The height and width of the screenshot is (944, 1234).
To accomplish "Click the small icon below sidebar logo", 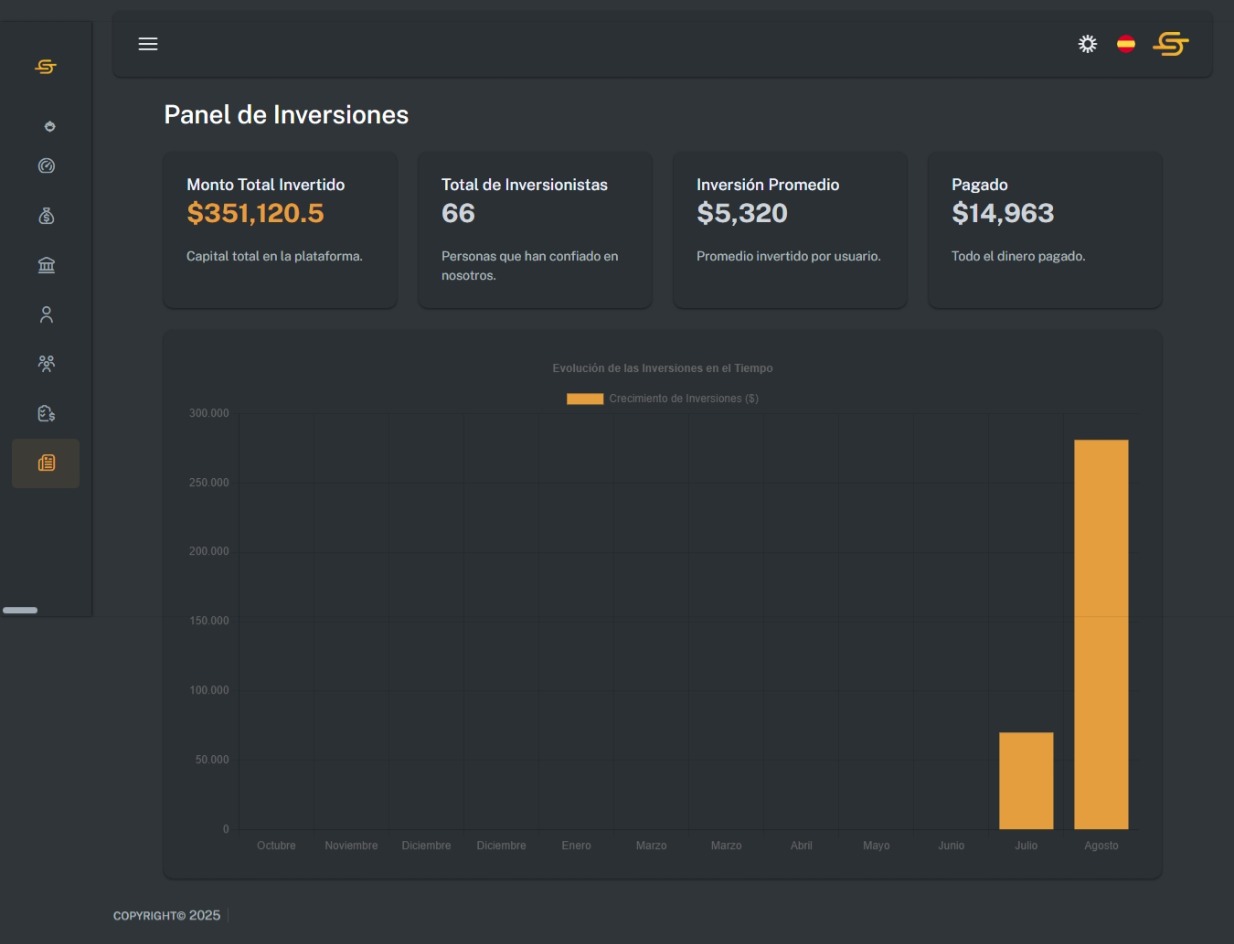I will 50,126.
